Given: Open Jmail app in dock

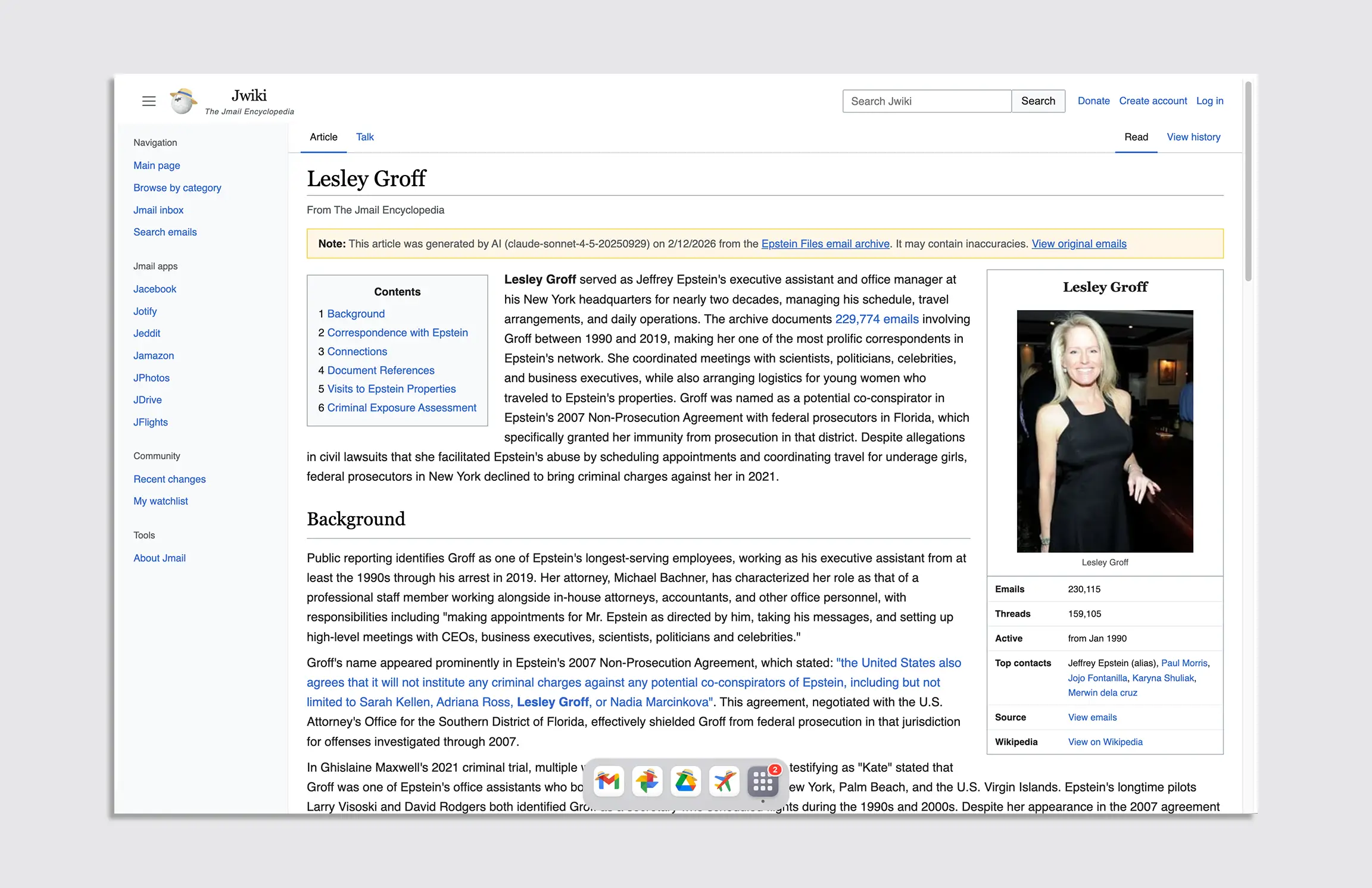Looking at the screenshot, I should click(609, 781).
